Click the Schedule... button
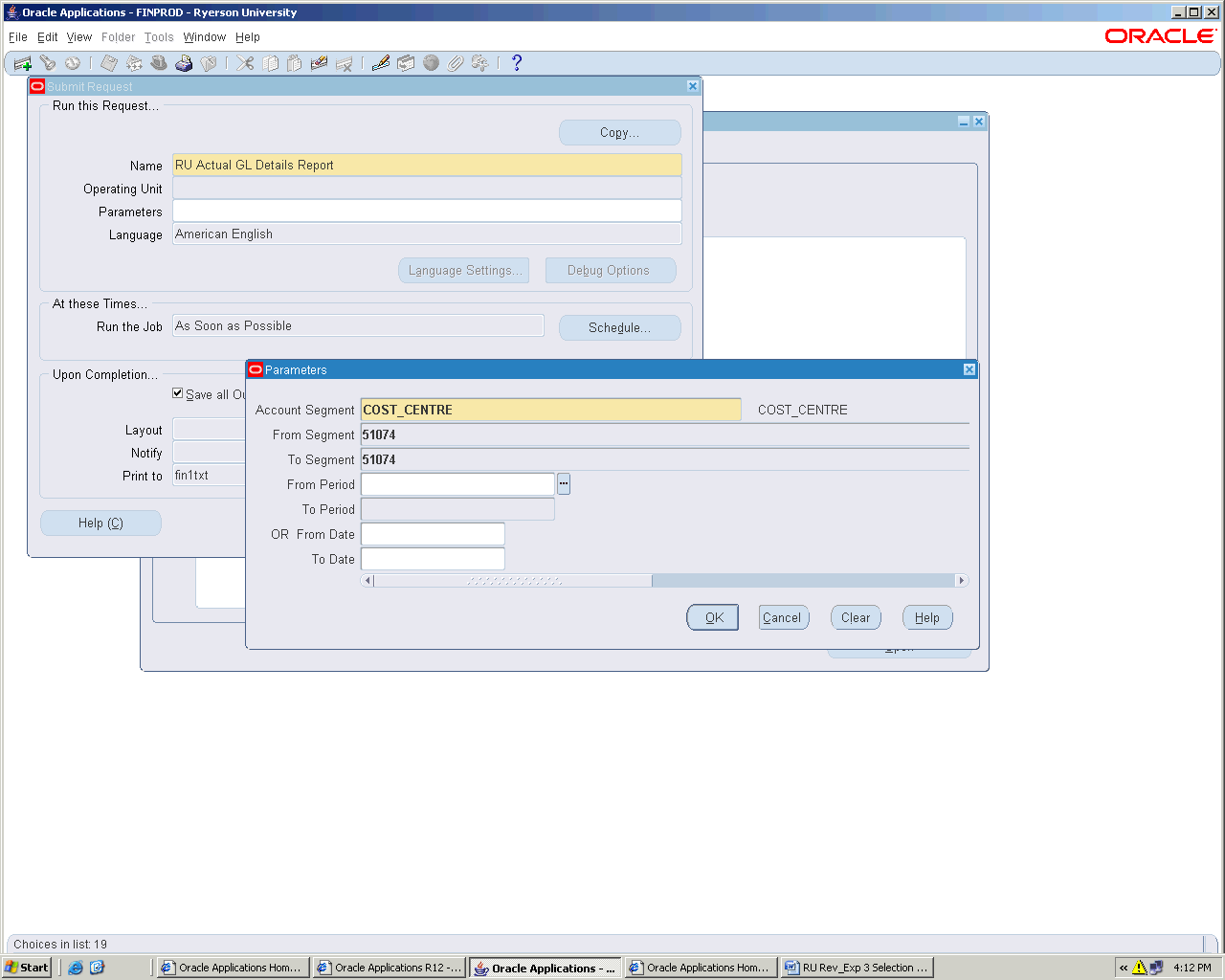1225x980 pixels. click(619, 327)
